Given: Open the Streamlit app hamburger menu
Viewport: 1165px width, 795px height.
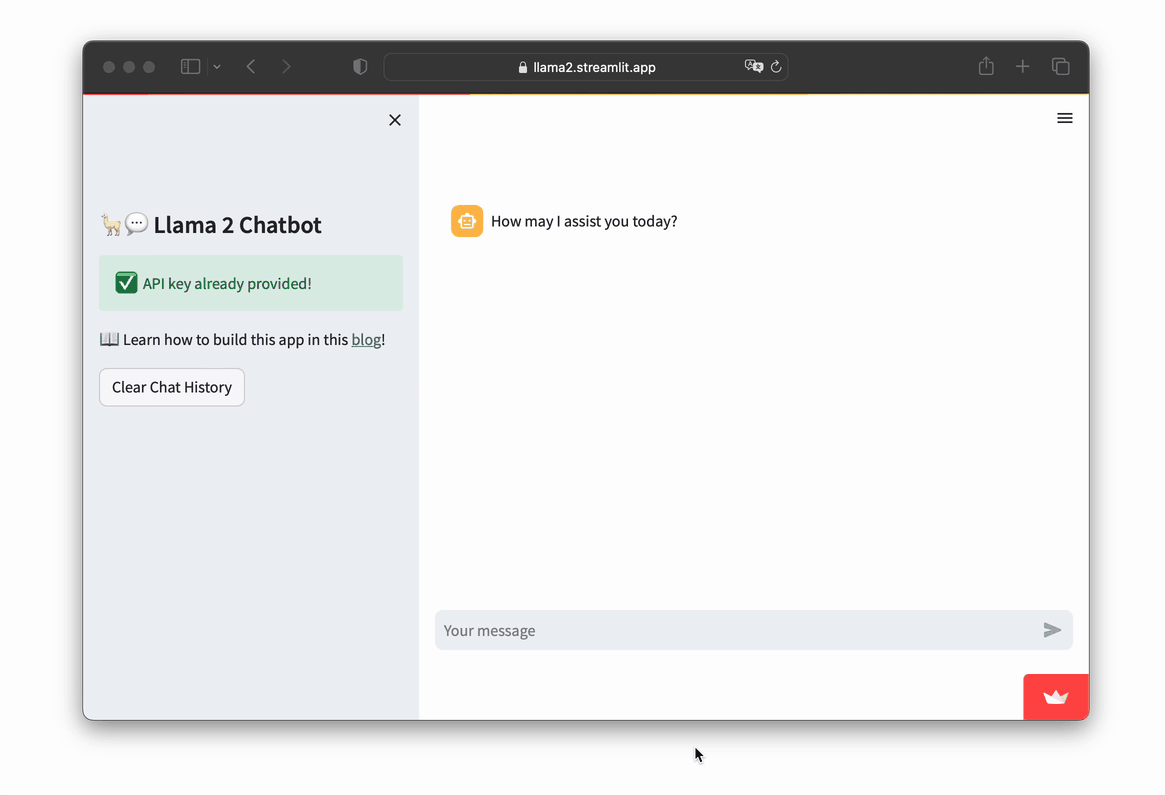Looking at the screenshot, I should (x=1064, y=118).
